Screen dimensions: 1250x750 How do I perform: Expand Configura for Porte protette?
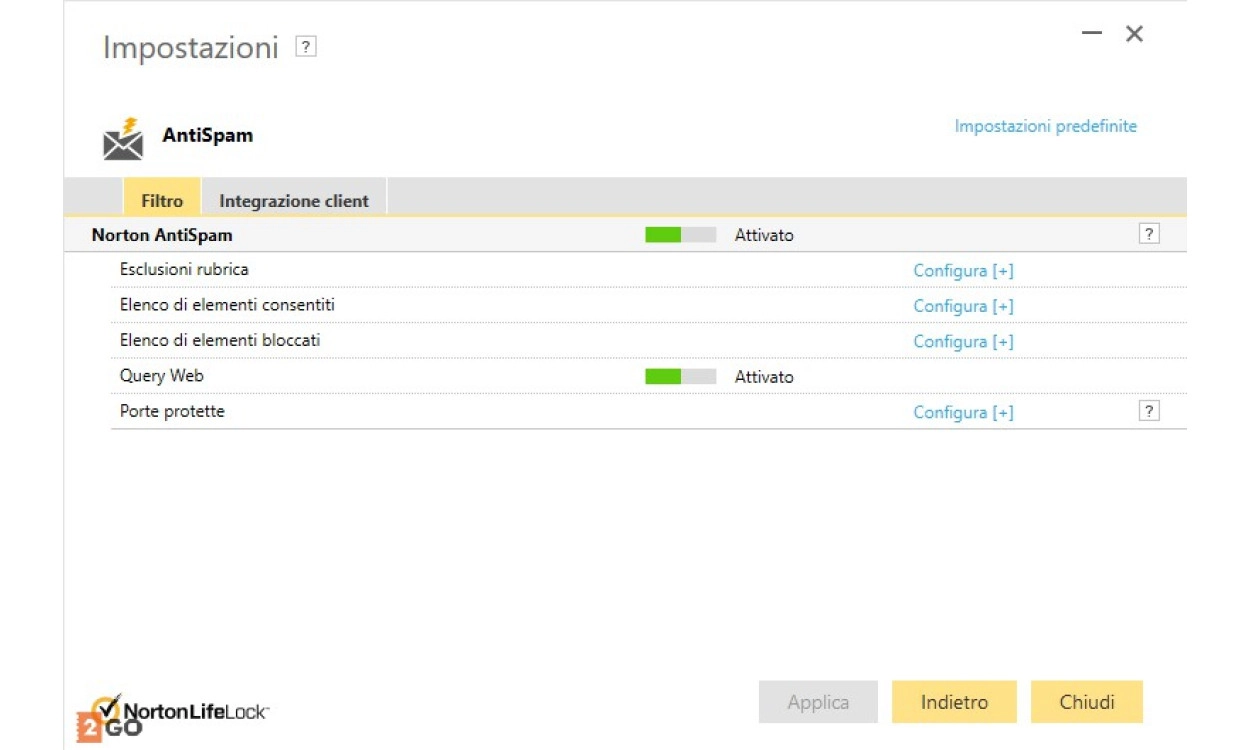point(963,413)
